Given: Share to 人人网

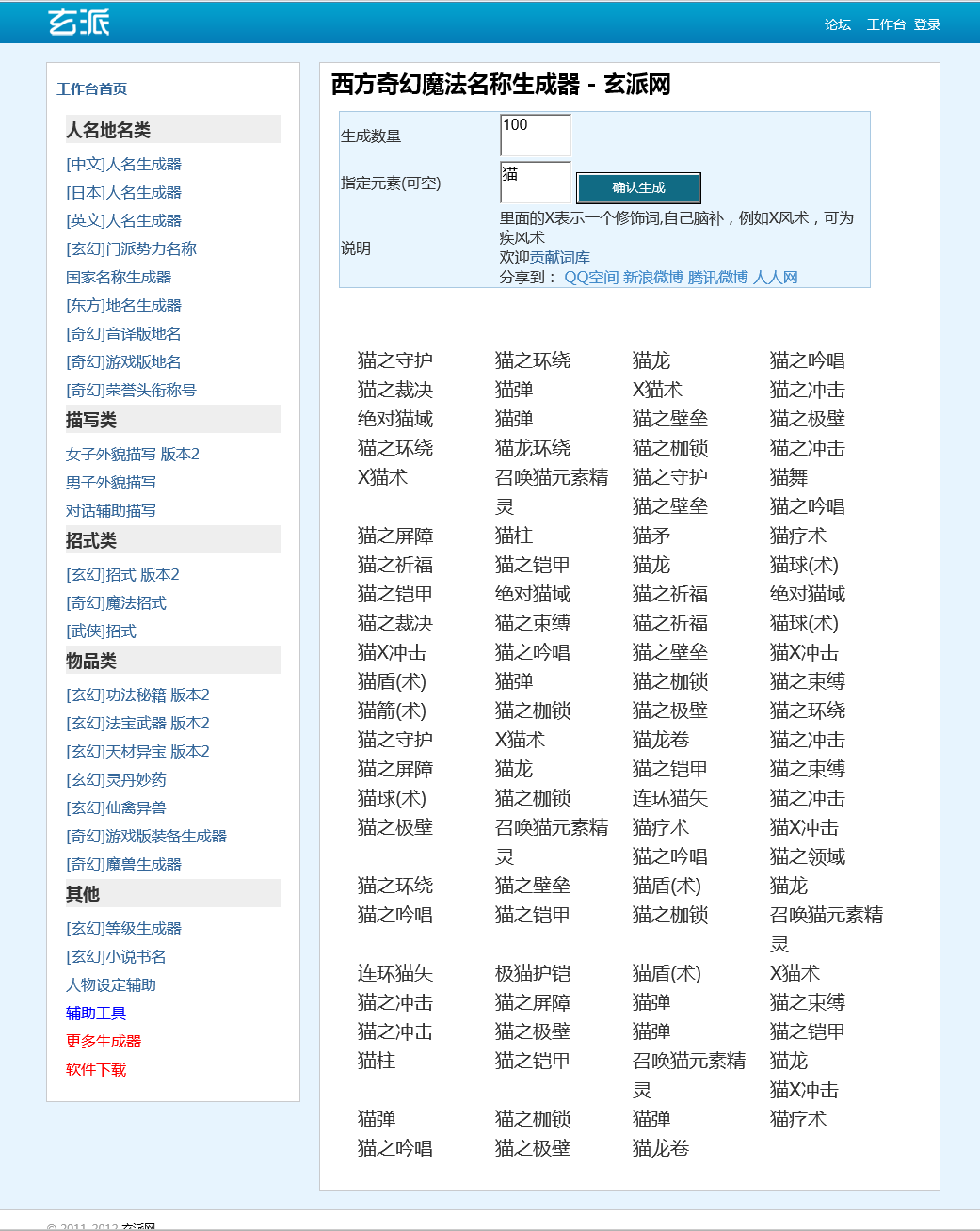Looking at the screenshot, I should click(x=776, y=277).
